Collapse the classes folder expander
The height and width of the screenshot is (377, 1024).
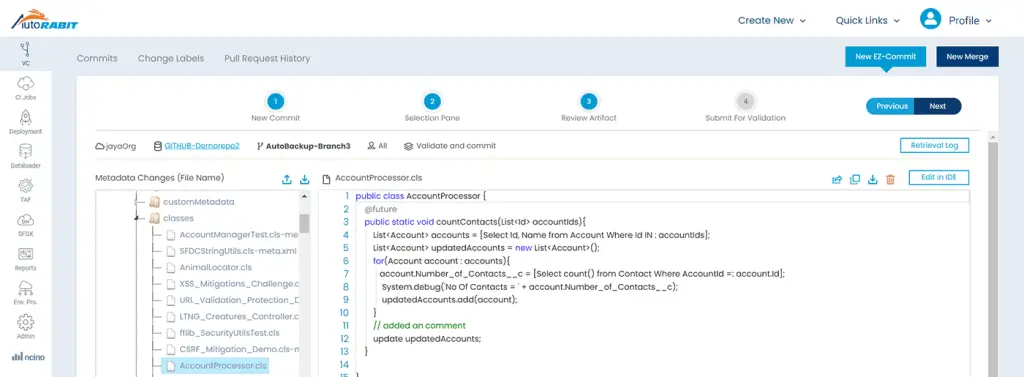(x=136, y=218)
